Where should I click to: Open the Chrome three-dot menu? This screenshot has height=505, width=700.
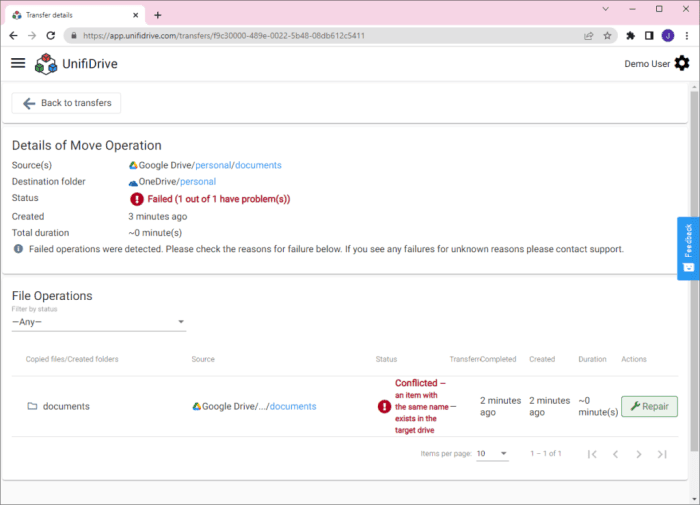click(687, 35)
